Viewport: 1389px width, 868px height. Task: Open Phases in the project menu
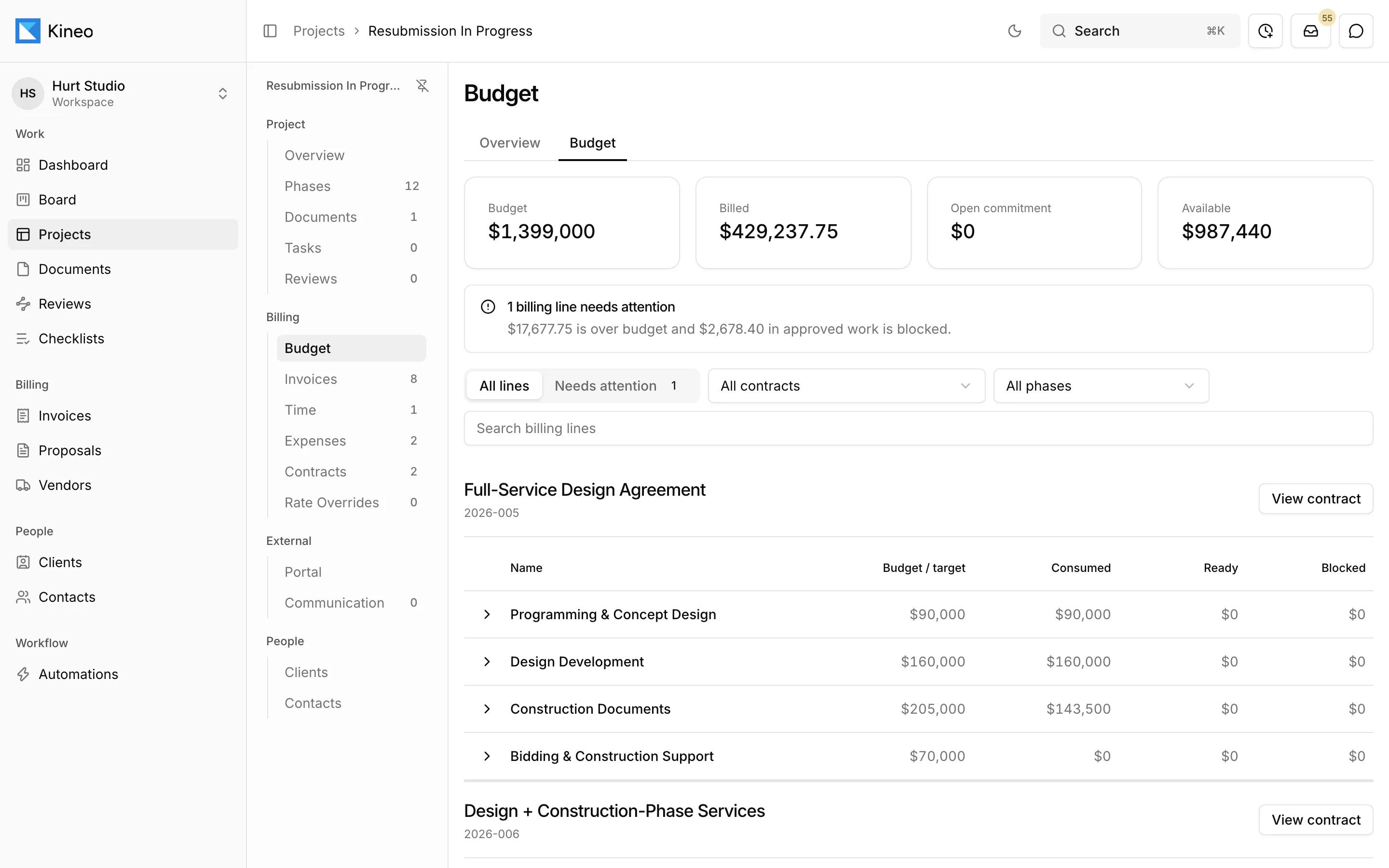tap(351, 187)
